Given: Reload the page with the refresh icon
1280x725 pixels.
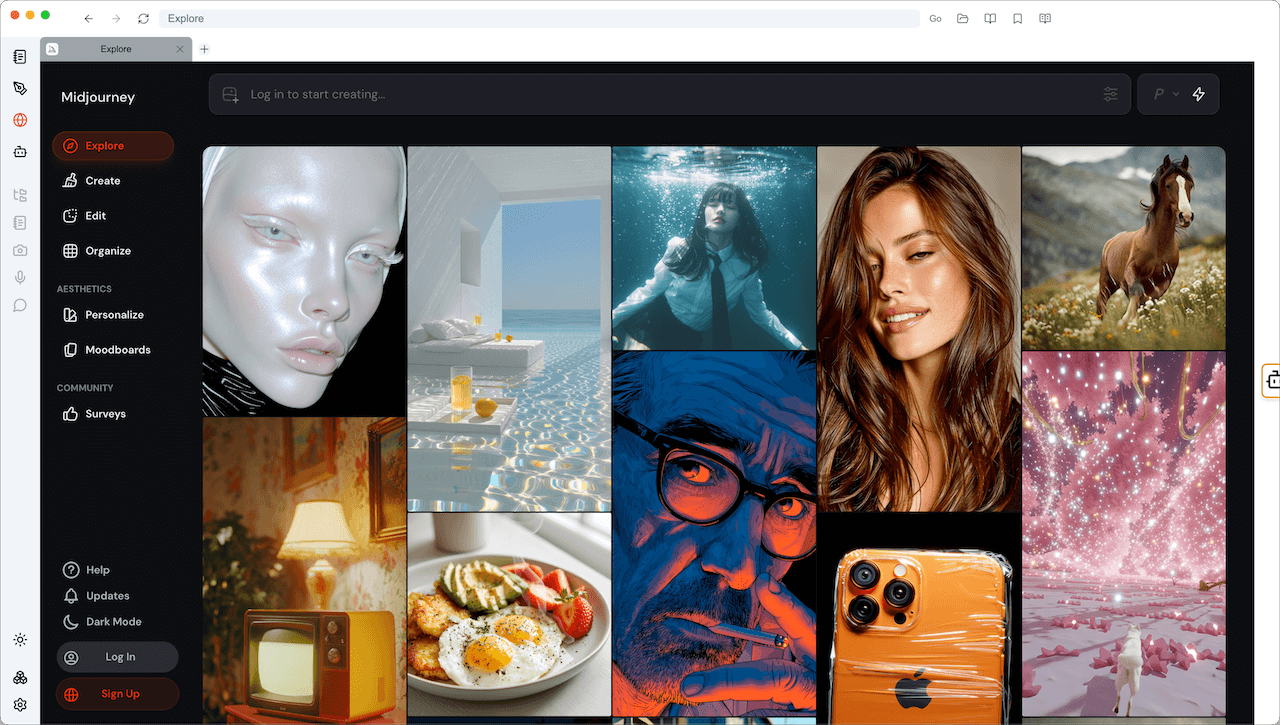Looking at the screenshot, I should click(144, 18).
